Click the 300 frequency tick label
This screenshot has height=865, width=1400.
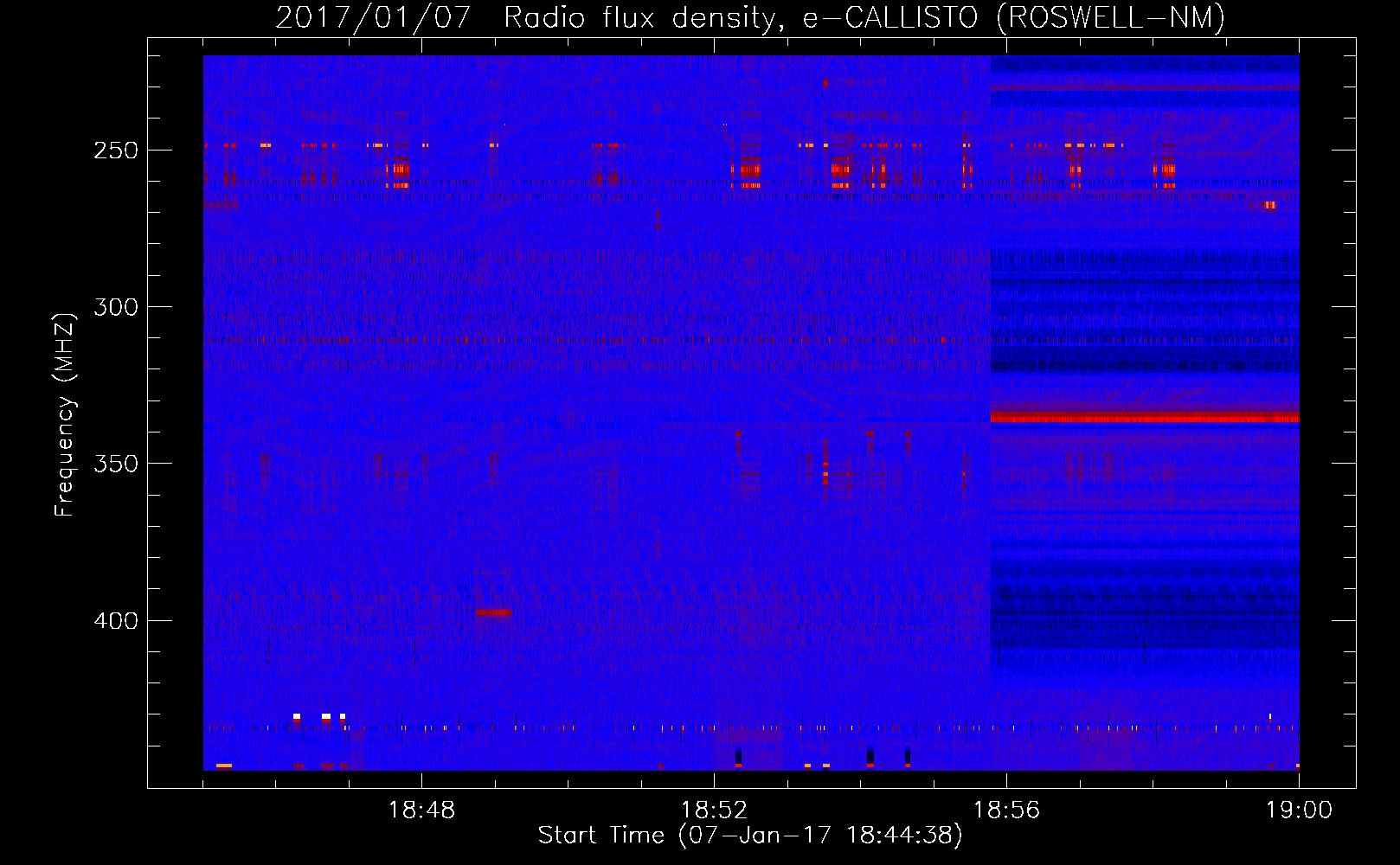click(x=116, y=307)
